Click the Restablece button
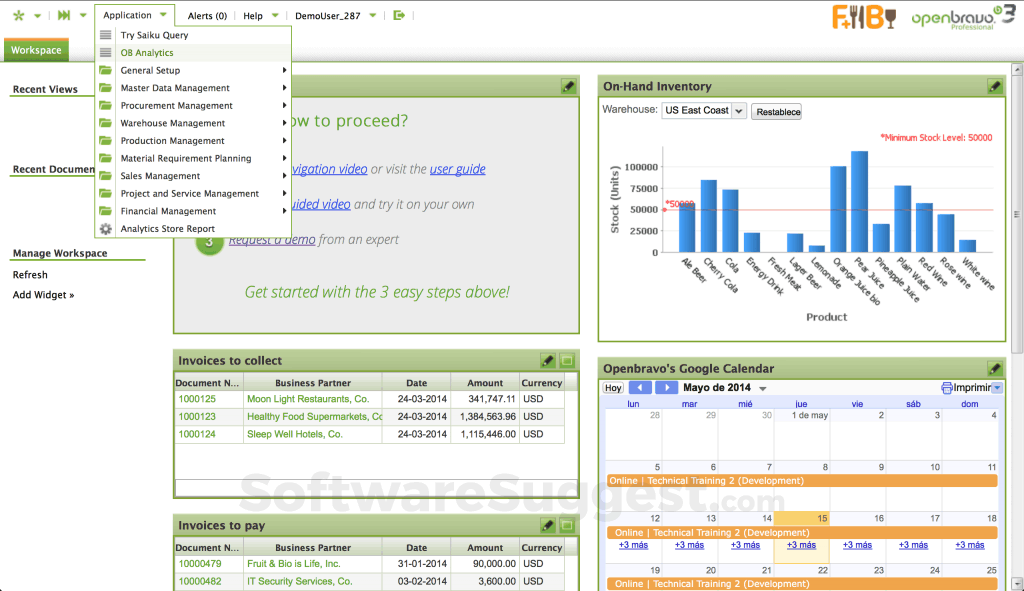Image resolution: width=1024 pixels, height=591 pixels. pyautogui.click(x=776, y=111)
